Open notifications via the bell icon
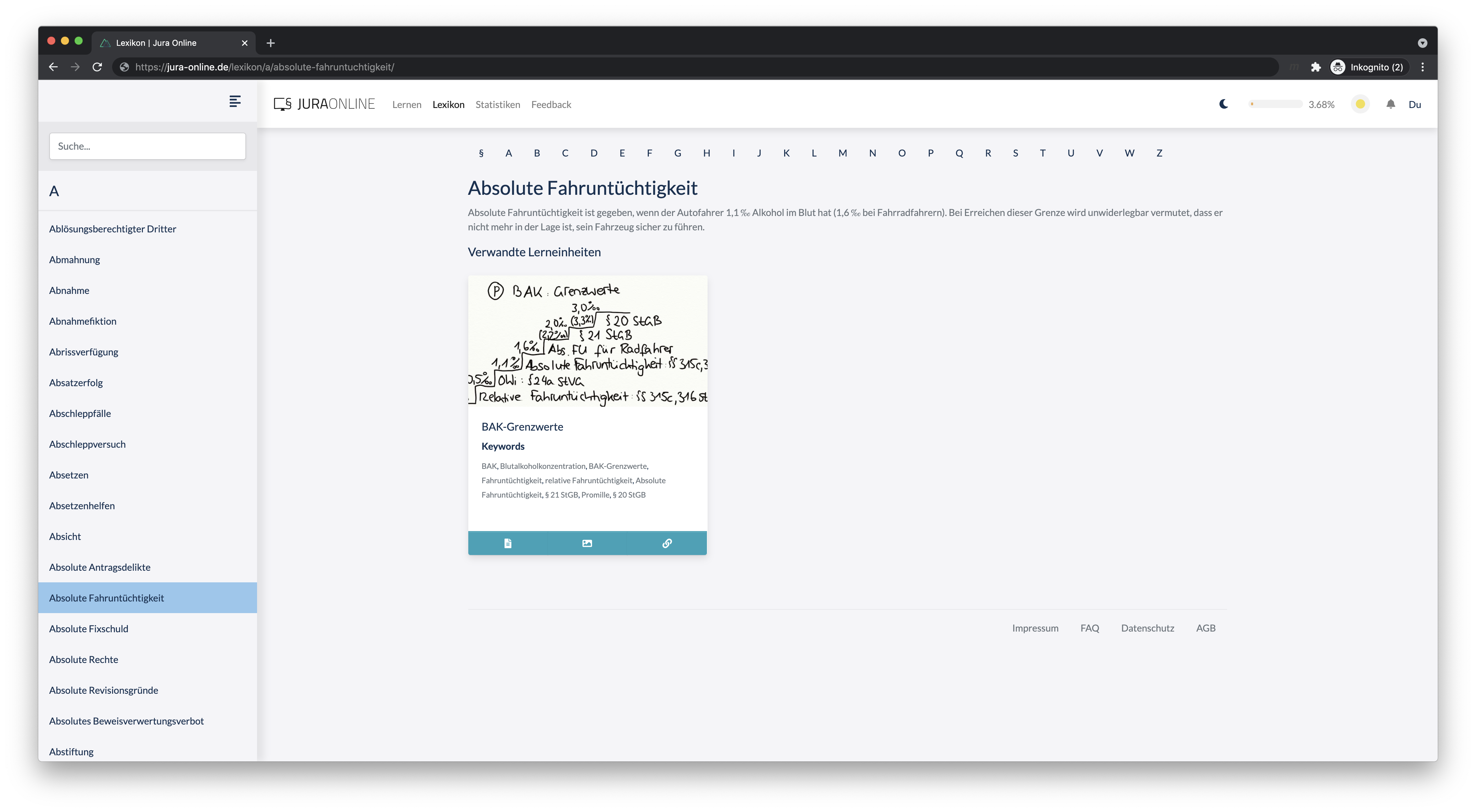The height and width of the screenshot is (812, 1476). tap(1391, 104)
